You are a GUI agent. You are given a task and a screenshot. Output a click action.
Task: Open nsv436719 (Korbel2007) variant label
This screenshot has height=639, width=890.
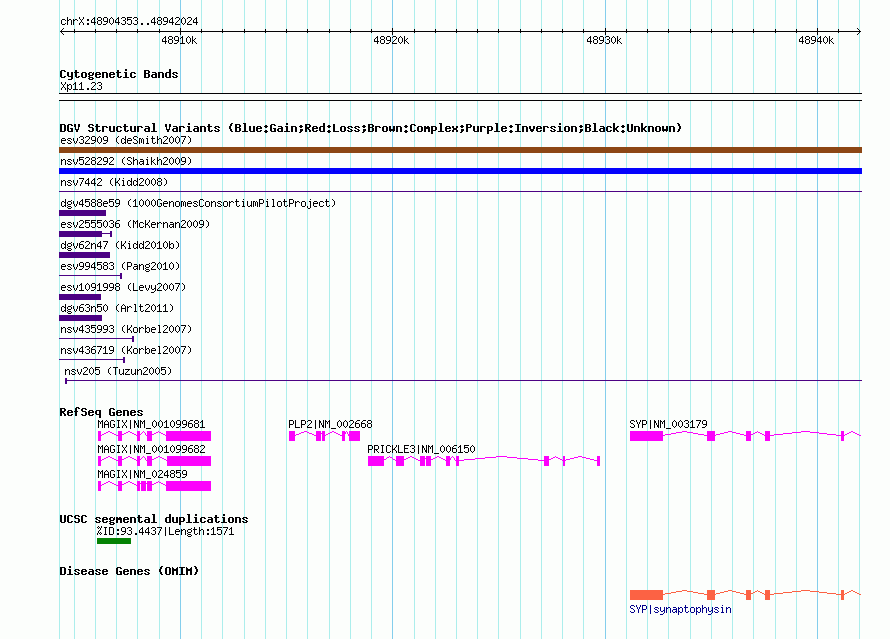point(126,350)
